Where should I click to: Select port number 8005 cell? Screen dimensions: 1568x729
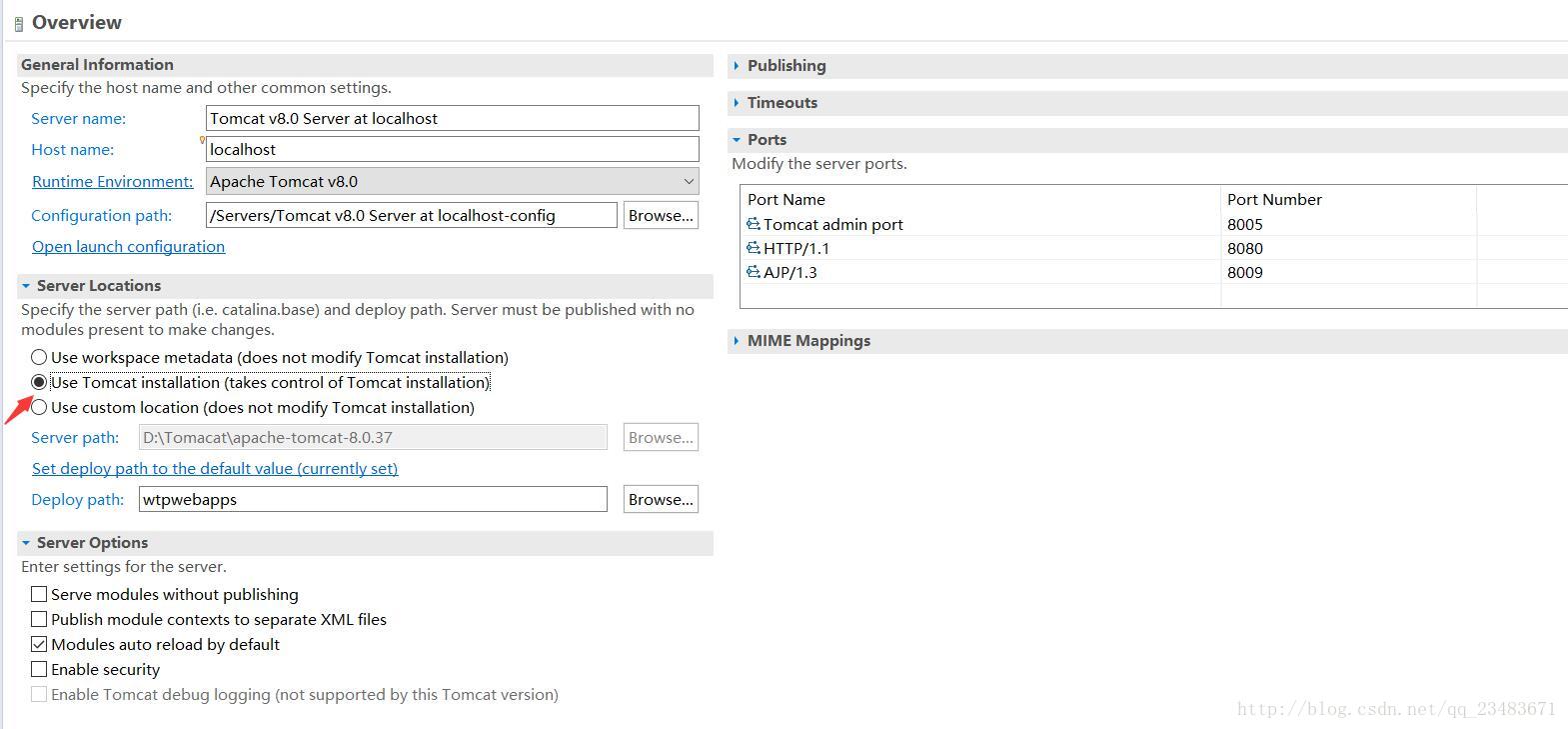pyautogui.click(x=1245, y=224)
